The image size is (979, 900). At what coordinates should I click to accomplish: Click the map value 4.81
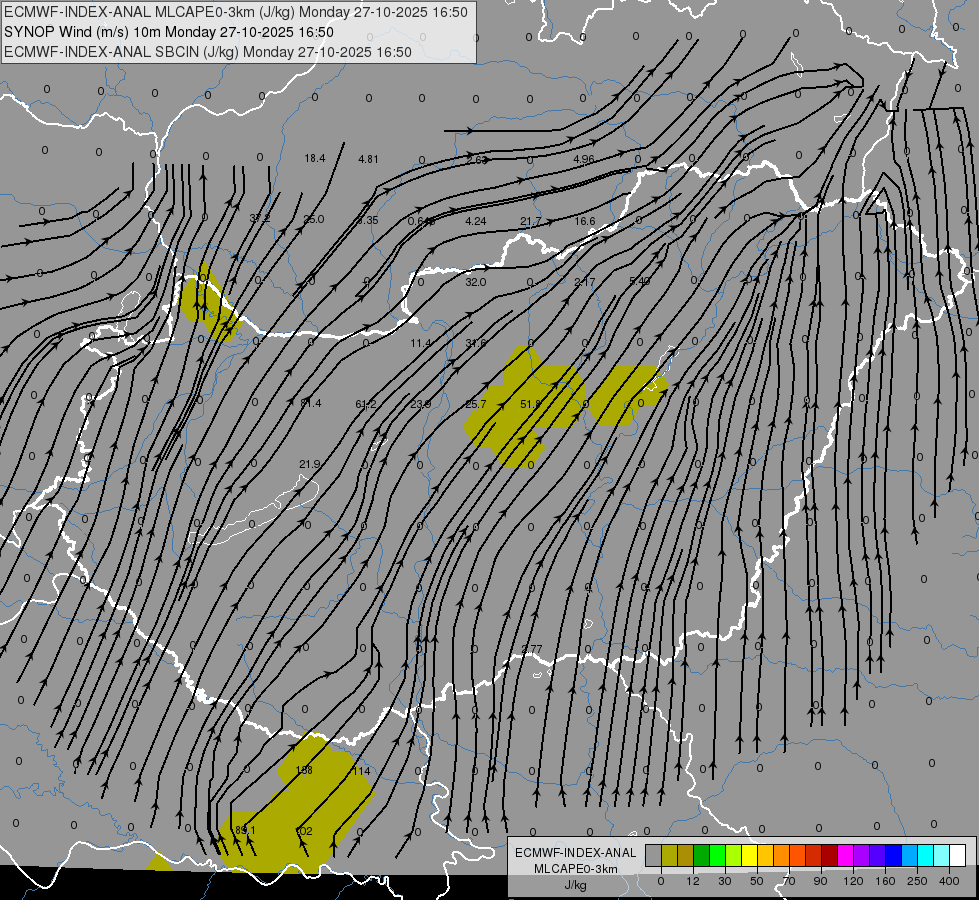tap(368, 159)
